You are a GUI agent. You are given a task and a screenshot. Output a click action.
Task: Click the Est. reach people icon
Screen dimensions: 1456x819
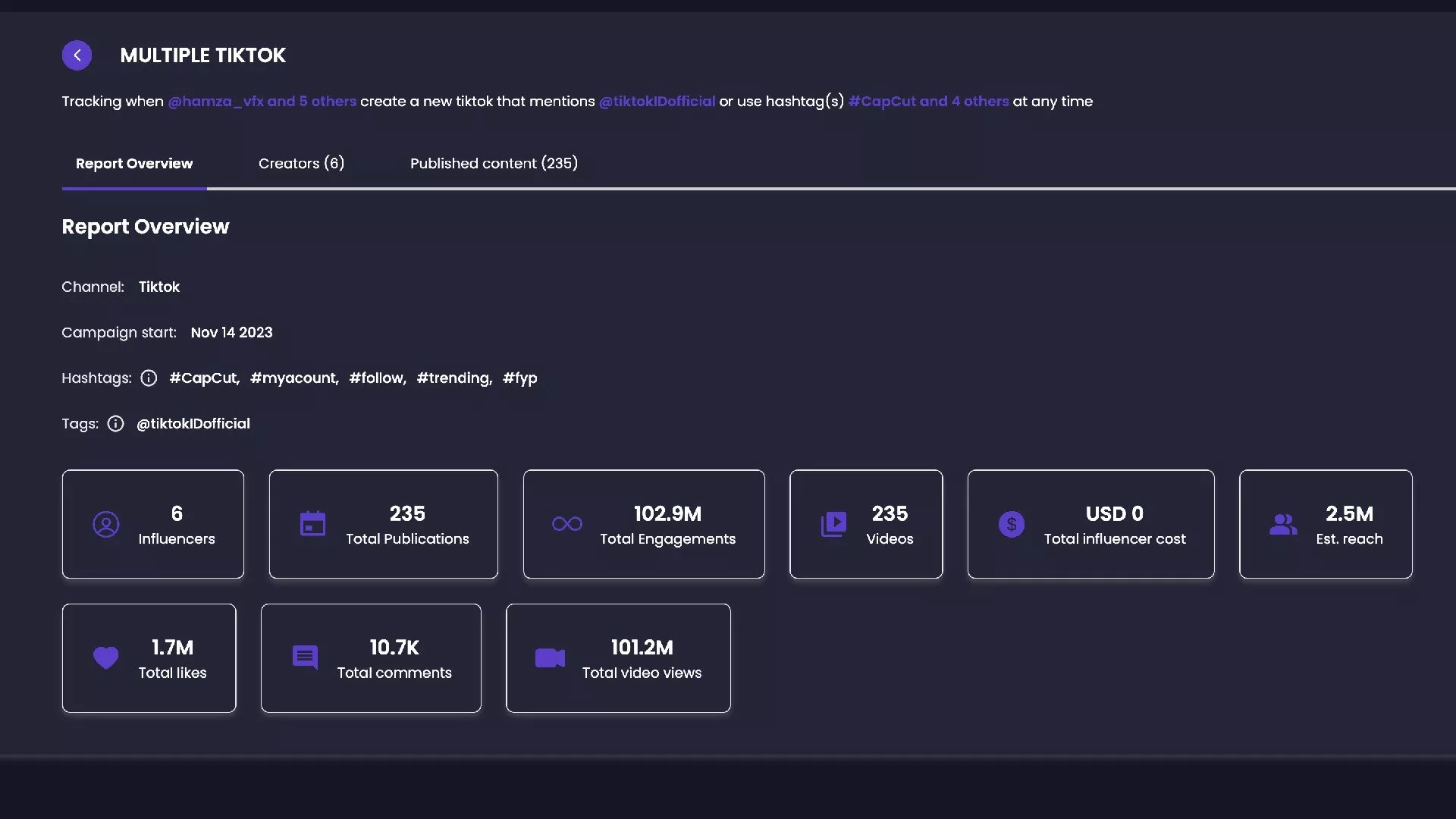(1283, 524)
